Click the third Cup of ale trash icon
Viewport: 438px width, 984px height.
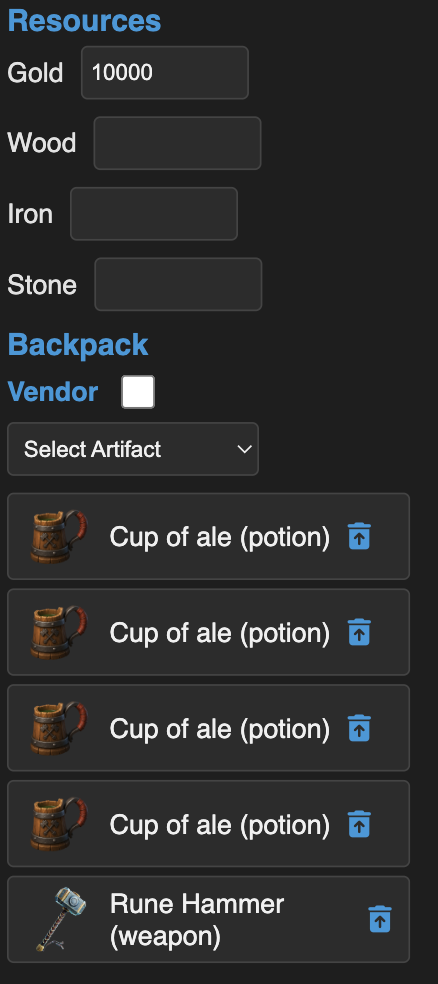pos(359,728)
